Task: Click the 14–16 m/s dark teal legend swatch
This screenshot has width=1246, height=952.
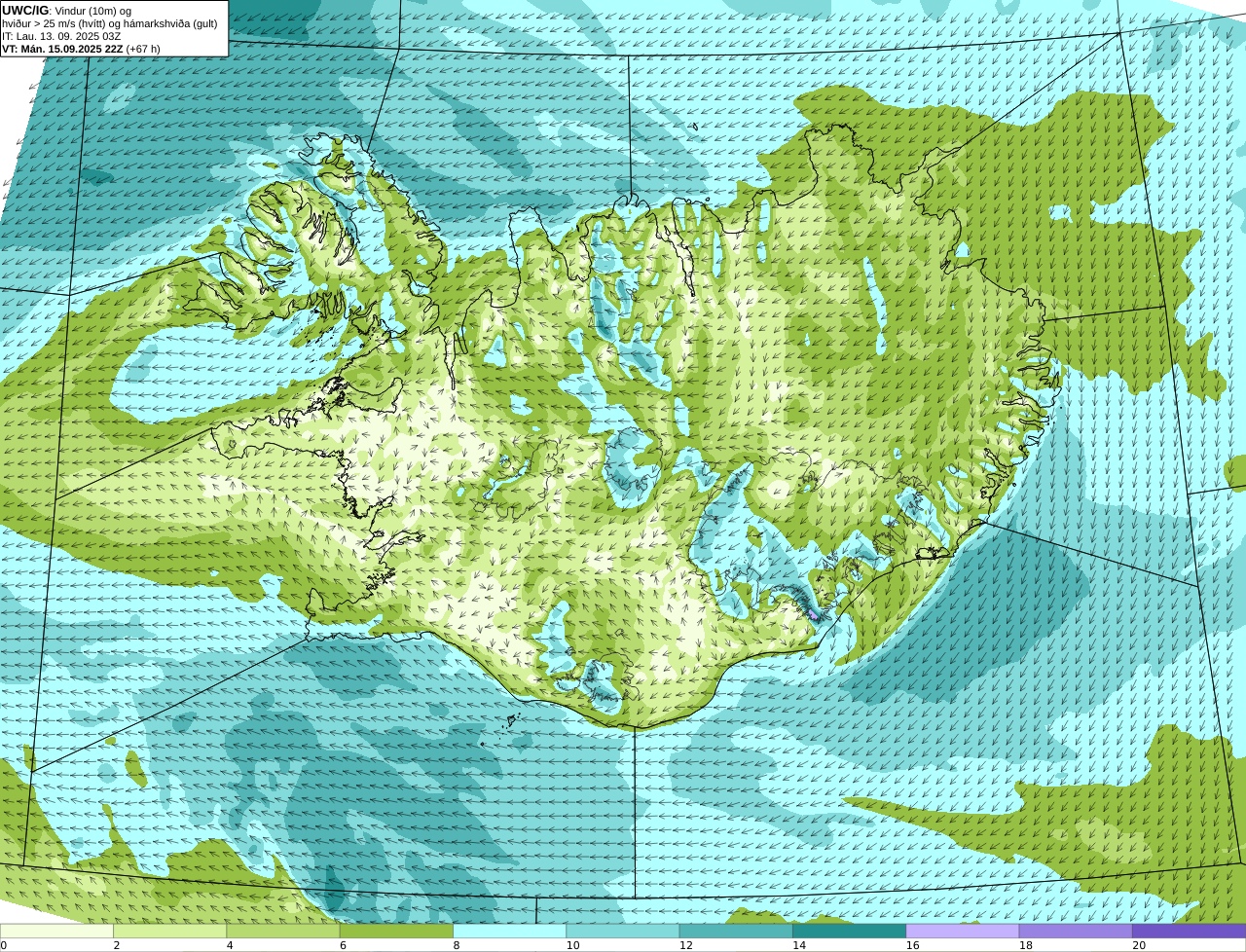Action: pos(850,931)
